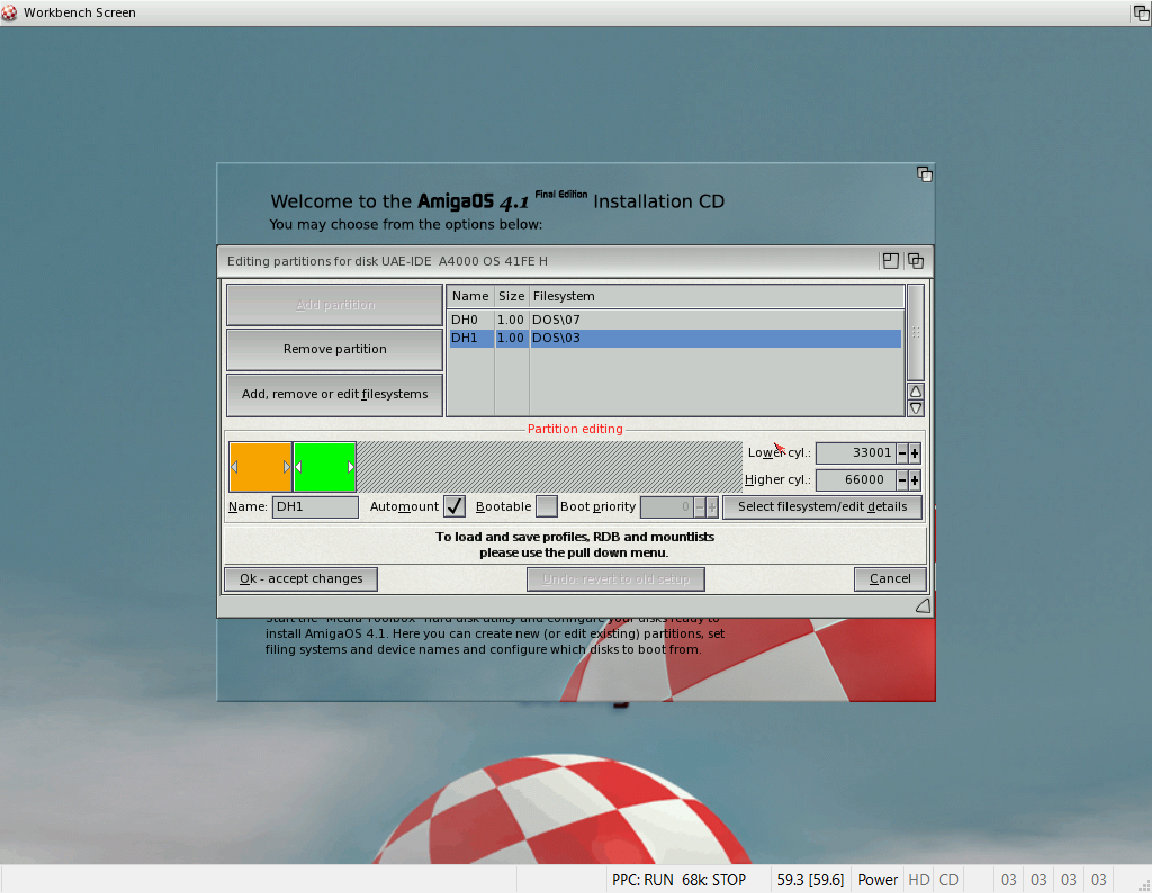Viewport: 1152px width, 893px height.
Task: Click partition list scroll down arrow
Action: 915,409
